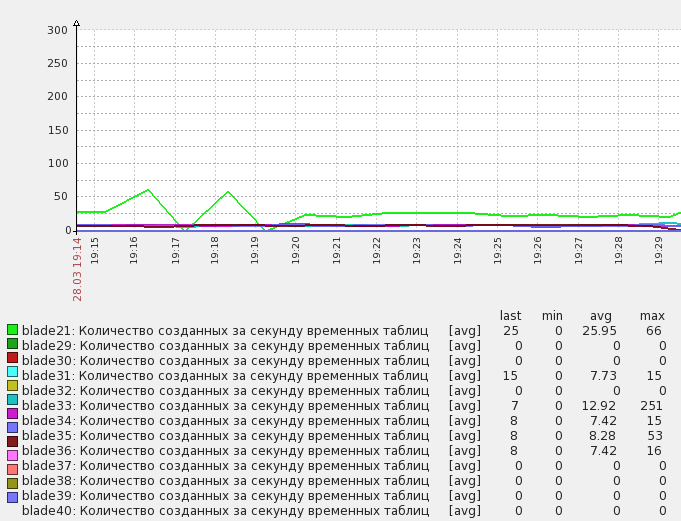
Task: Click green line peak near 19:16
Action: pyautogui.click(x=148, y=190)
